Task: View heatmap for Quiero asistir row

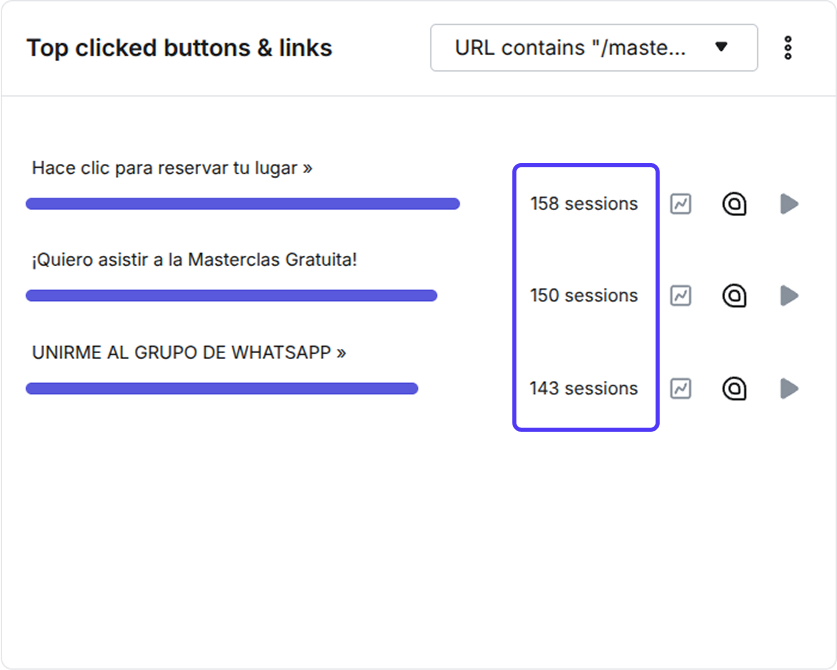Action: 734,296
